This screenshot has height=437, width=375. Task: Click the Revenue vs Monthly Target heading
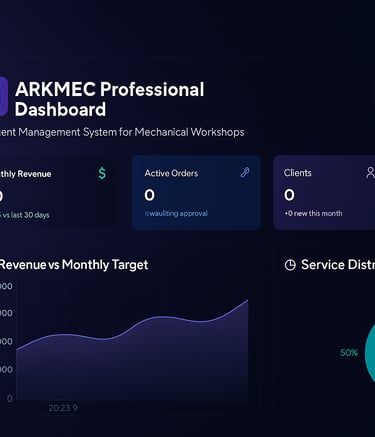74,265
